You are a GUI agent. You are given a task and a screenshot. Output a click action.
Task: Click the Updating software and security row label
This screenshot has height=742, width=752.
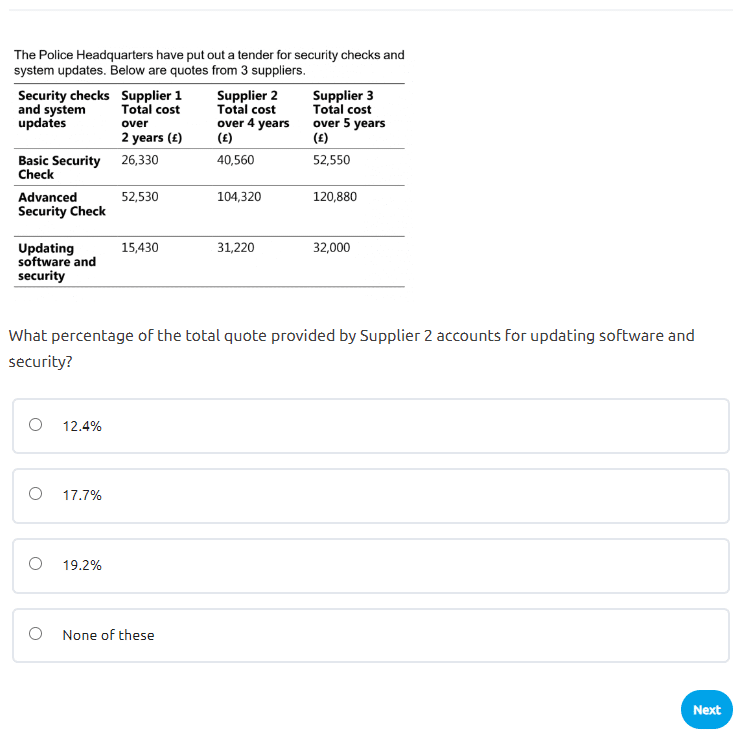(x=57, y=261)
